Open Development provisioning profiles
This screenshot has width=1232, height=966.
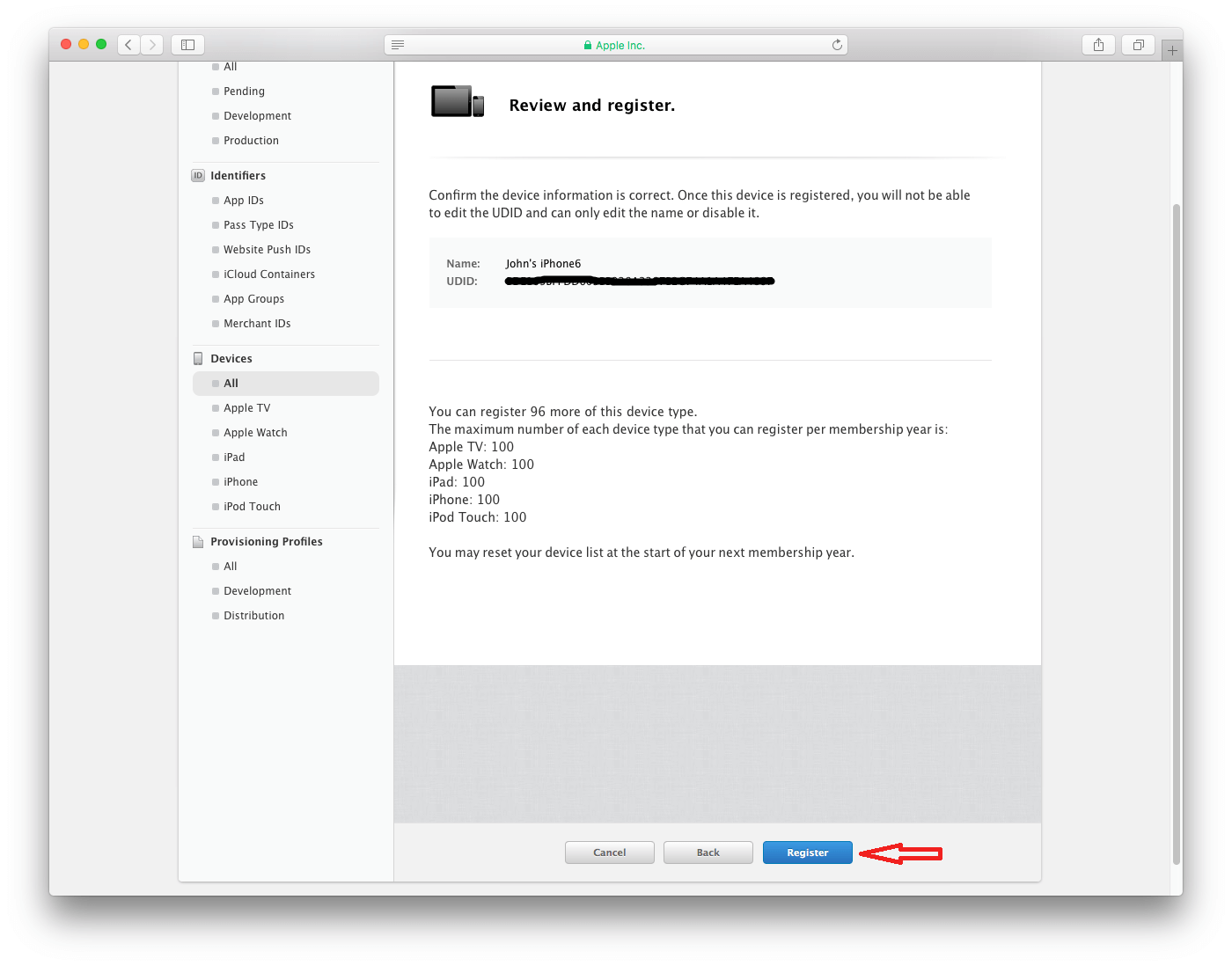click(257, 591)
